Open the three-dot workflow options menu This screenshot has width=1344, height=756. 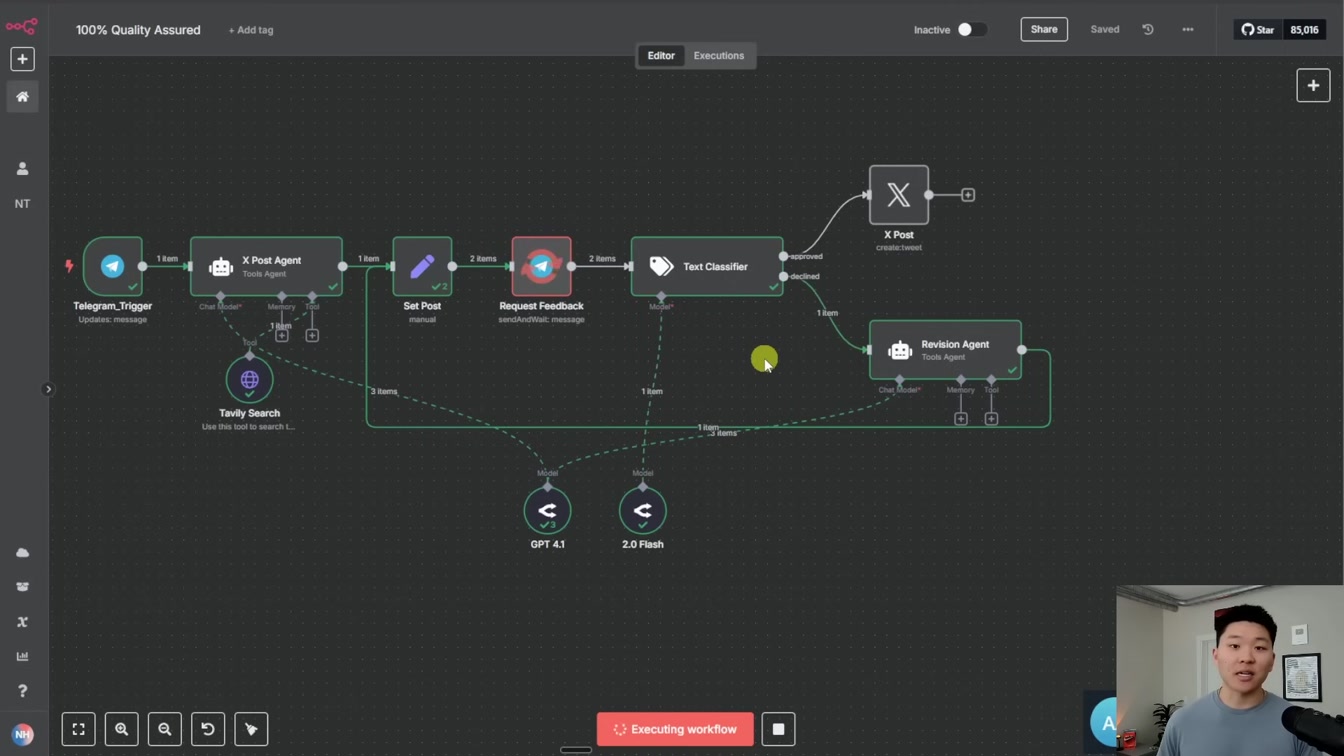click(1188, 30)
